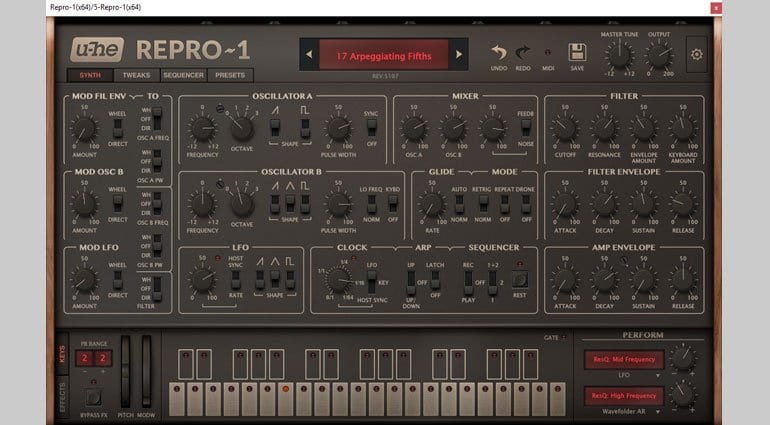Viewport: 770px width, 425px height.
Task: Toggle FILTER mod routing switch
Action: coord(157,288)
